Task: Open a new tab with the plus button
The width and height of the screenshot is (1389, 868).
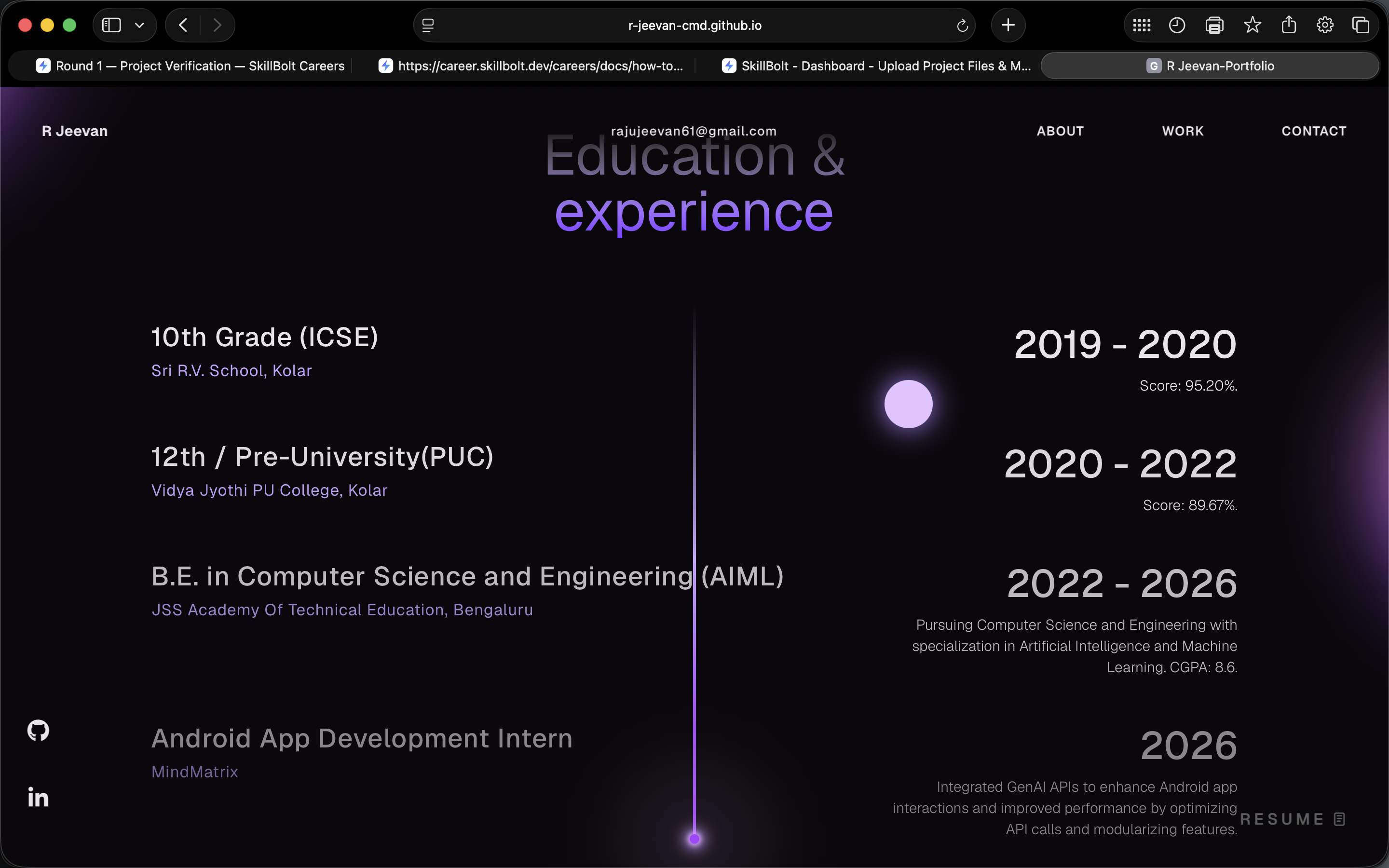Action: pyautogui.click(x=1008, y=25)
